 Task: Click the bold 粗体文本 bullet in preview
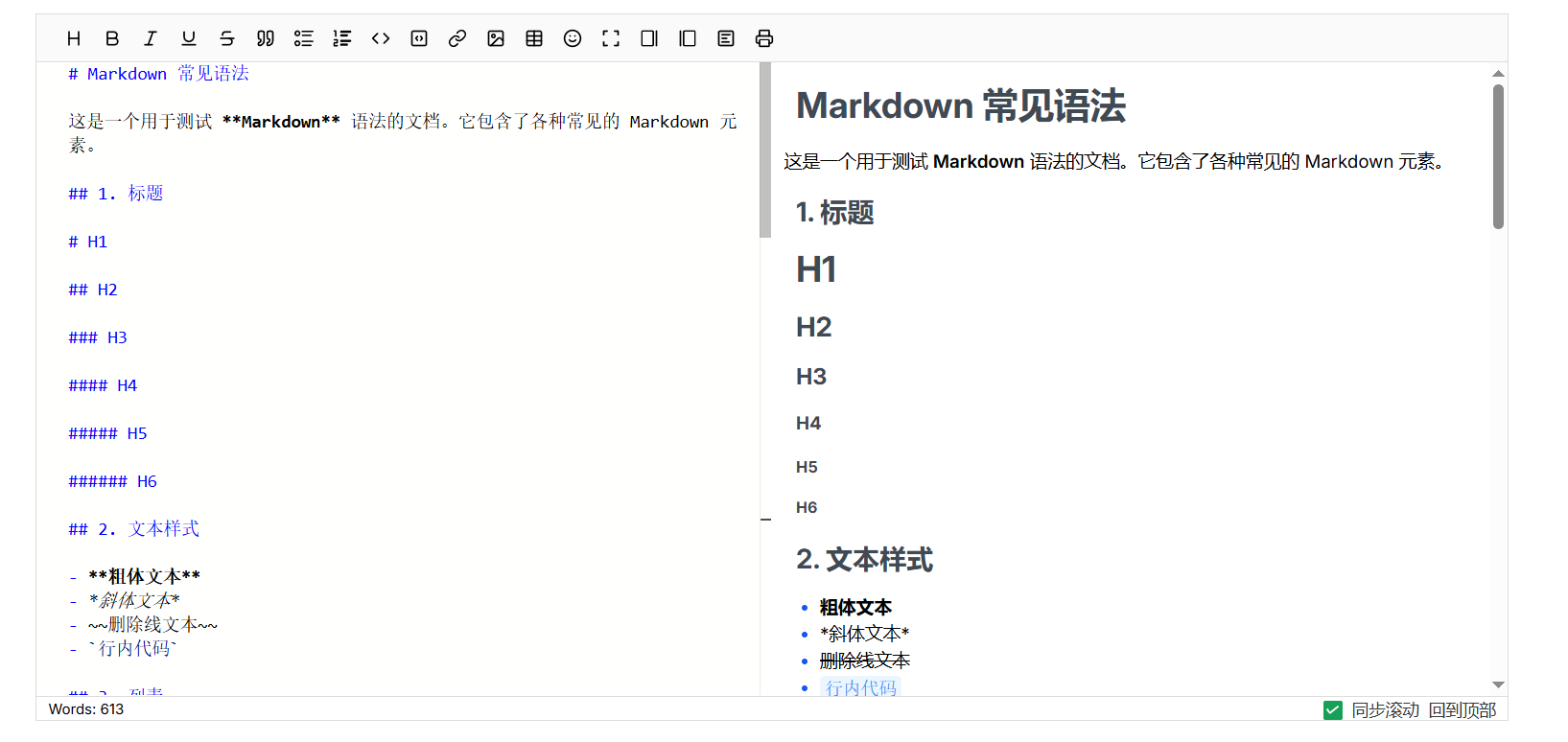[855, 608]
